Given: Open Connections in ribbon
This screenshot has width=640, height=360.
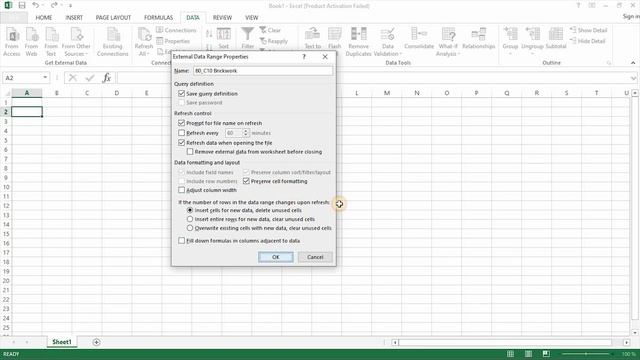Looking at the screenshot, I should click(176, 30).
